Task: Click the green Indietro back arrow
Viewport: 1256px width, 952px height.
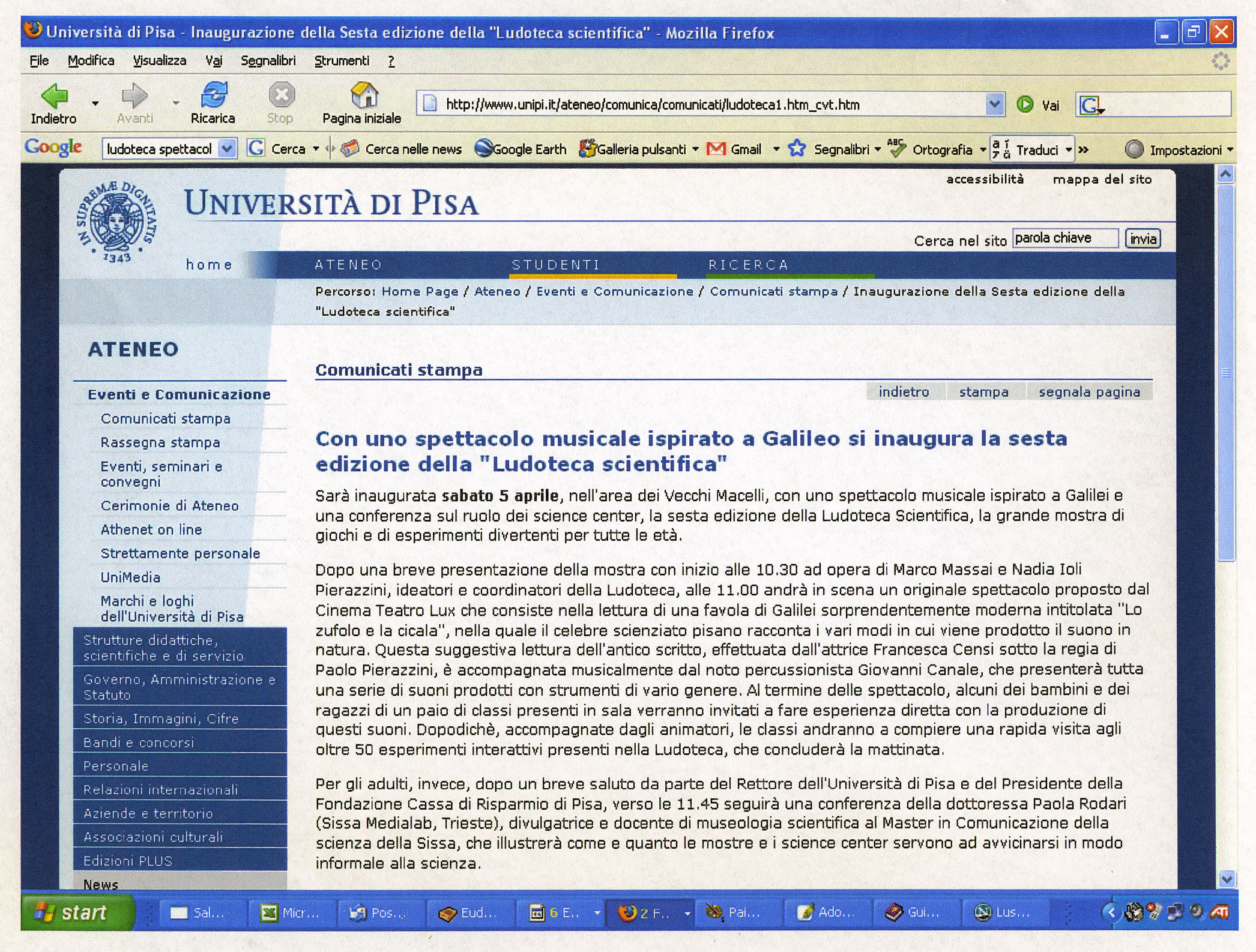Action: (54, 96)
